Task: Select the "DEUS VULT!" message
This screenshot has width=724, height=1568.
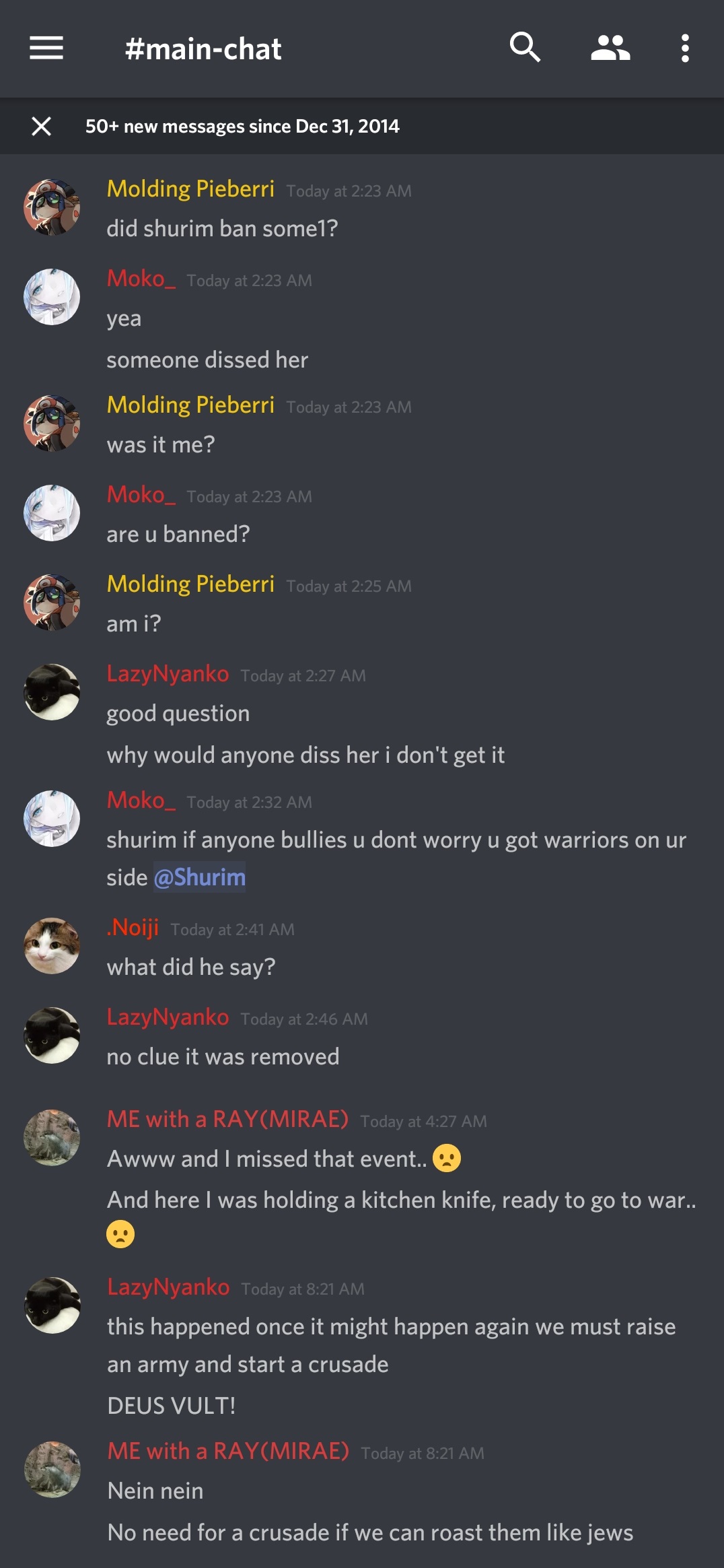Action: point(172,1406)
